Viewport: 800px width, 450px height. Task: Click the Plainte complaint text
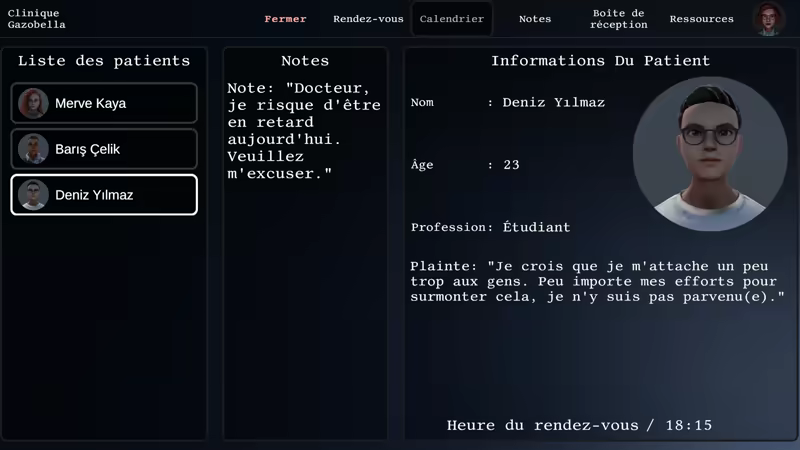[597, 281]
